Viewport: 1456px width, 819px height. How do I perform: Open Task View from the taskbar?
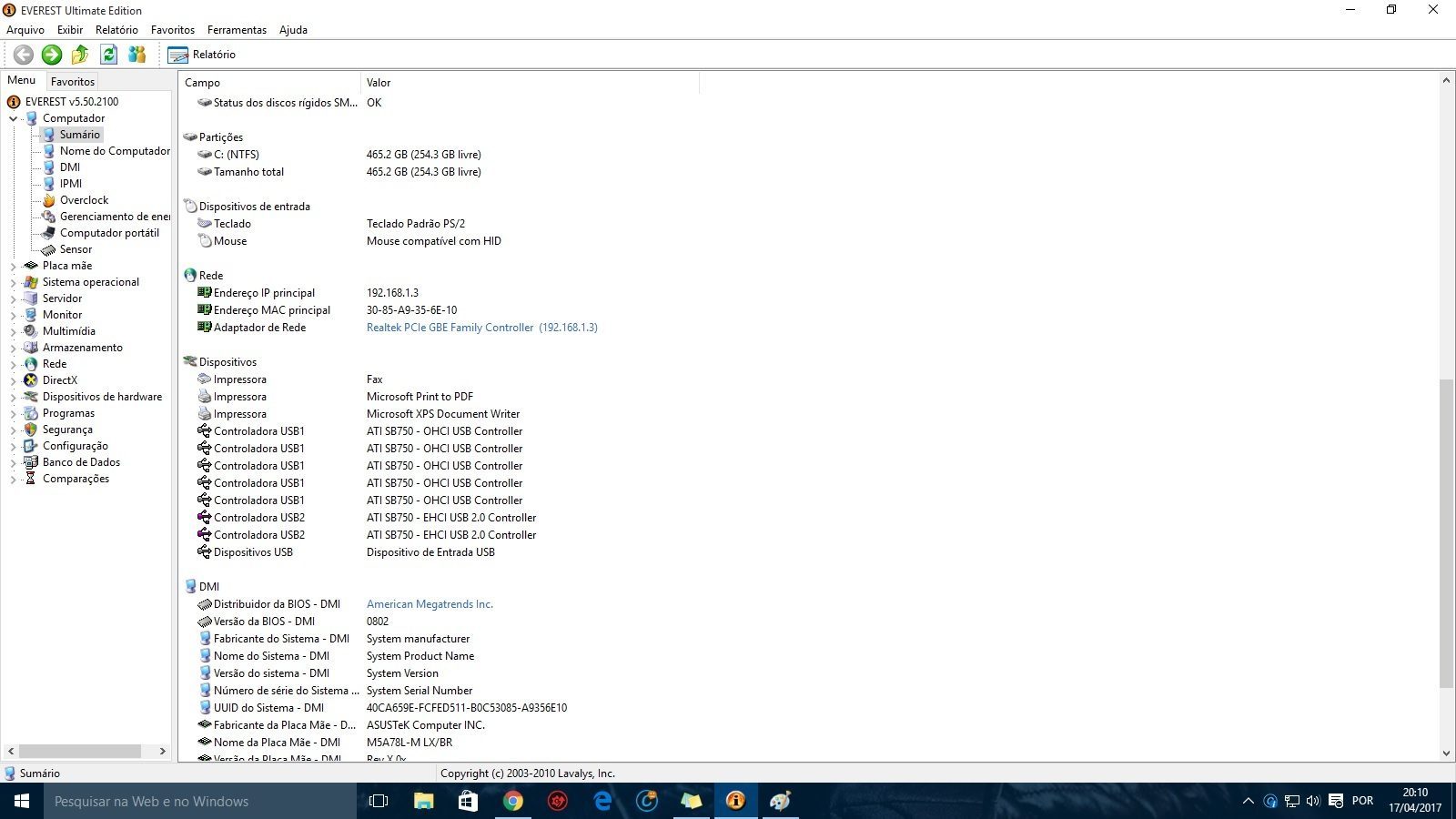click(379, 801)
